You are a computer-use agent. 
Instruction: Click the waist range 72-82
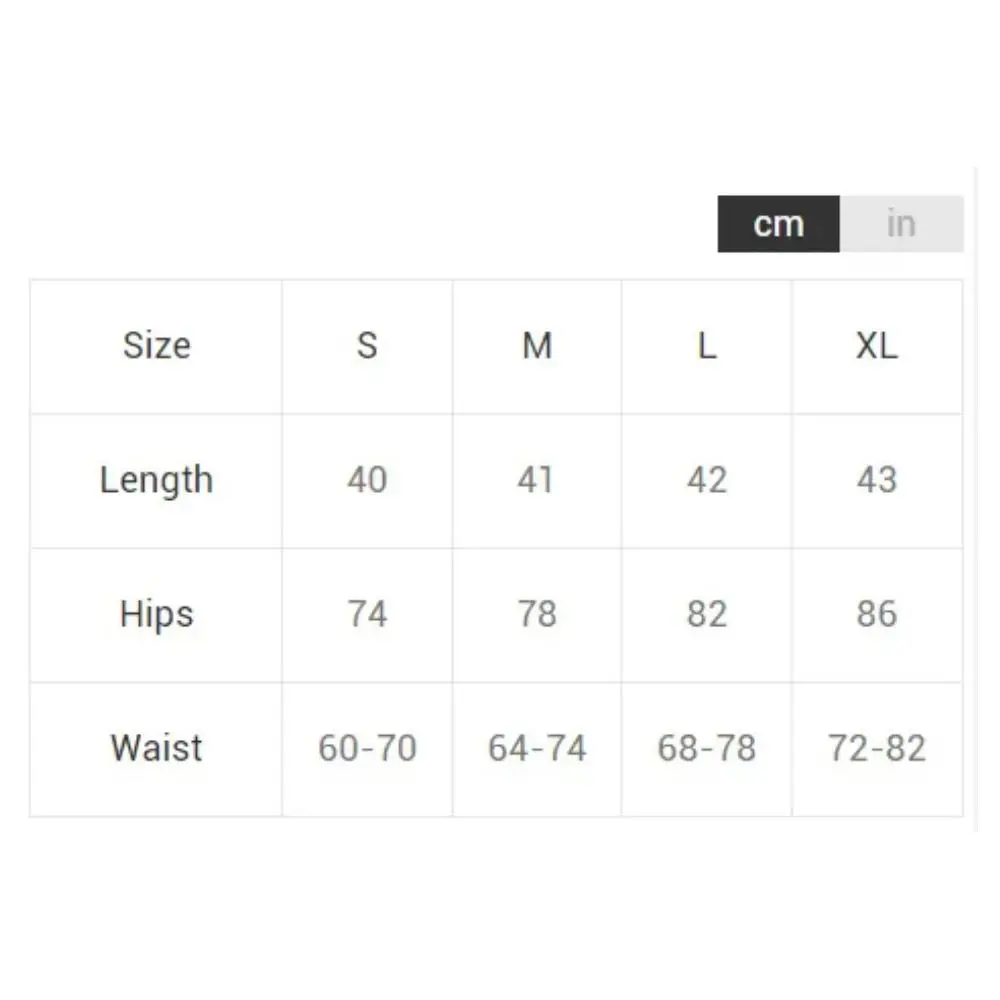coord(877,748)
